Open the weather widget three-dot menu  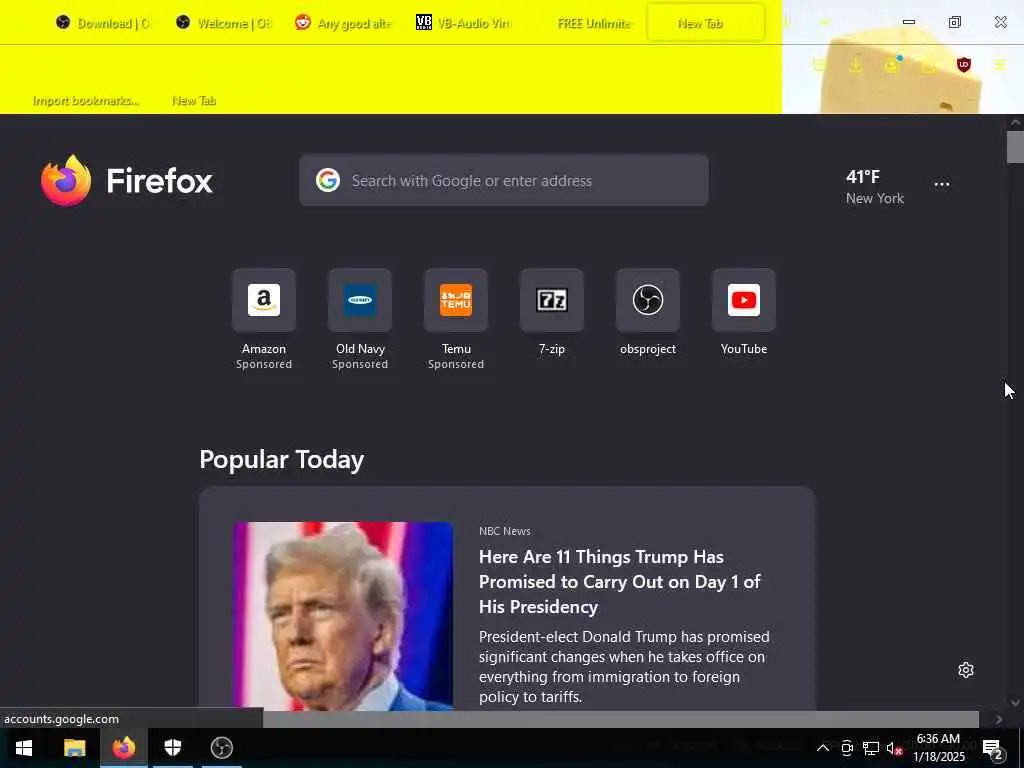click(x=942, y=184)
